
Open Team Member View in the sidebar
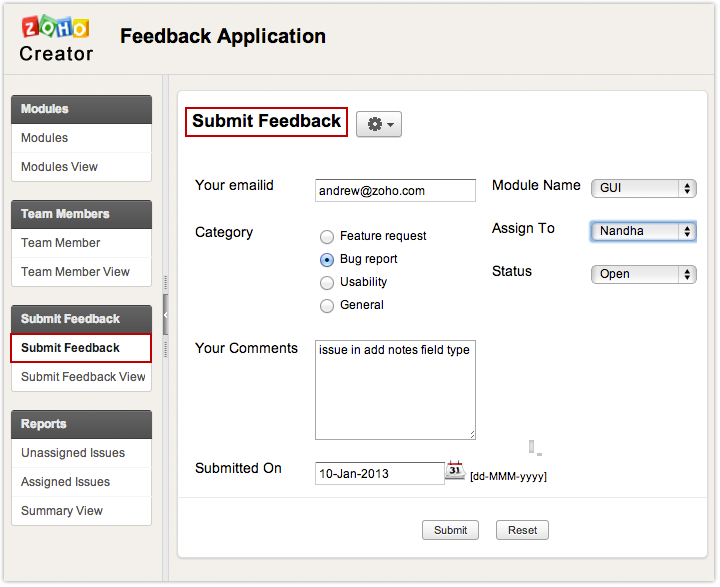click(76, 272)
